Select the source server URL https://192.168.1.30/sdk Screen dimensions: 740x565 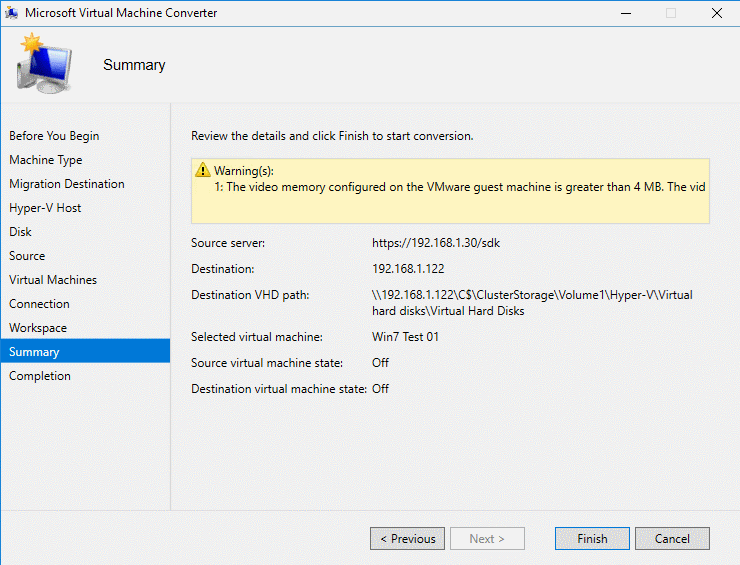point(436,243)
